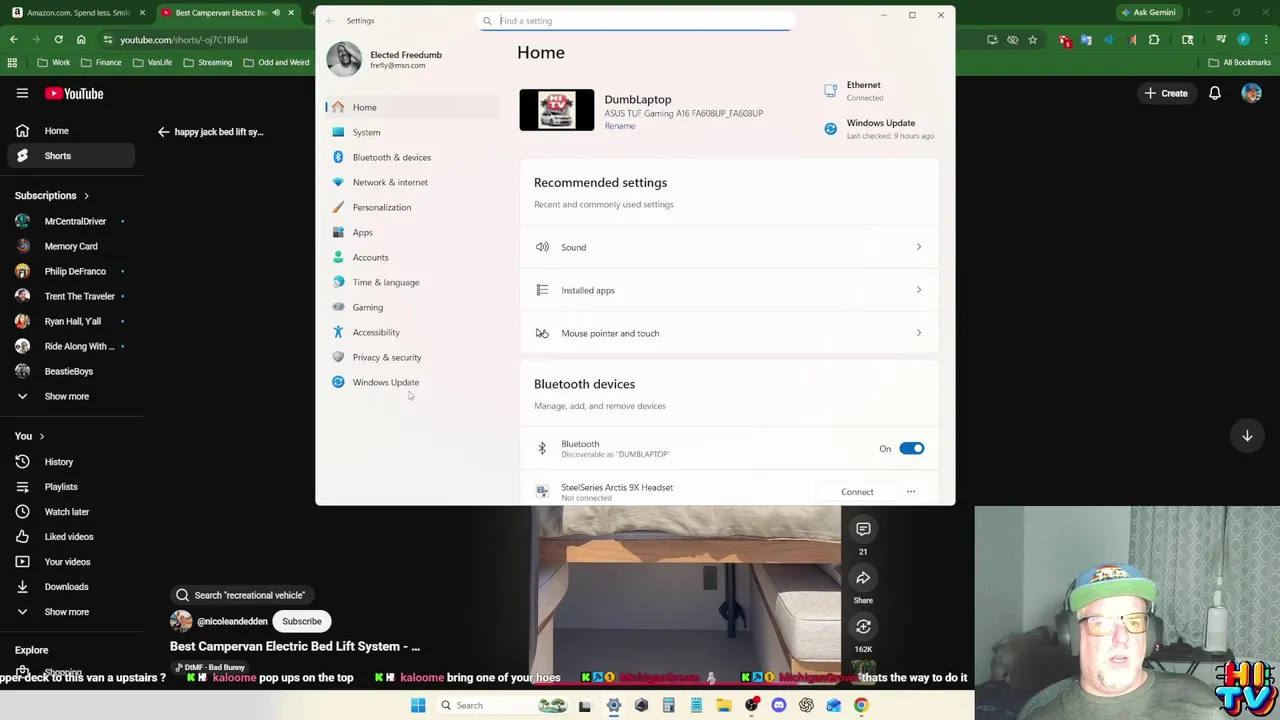The image size is (1280, 720).
Task: Bookmark this page with the star icon
Action: tap(1033, 39)
